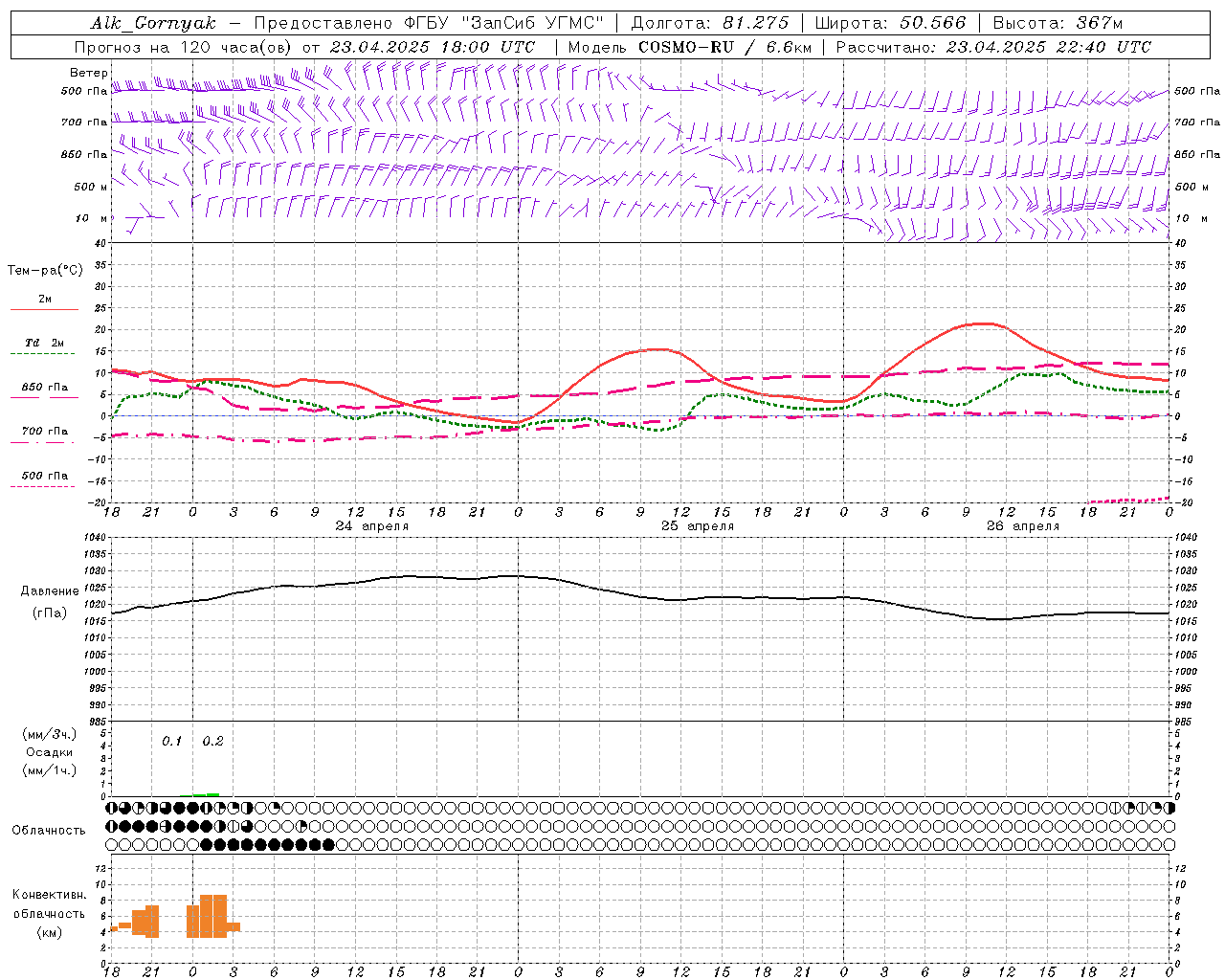Click the Давление pressure panel label
Viewport: 1225px width, 980px height.
[x=50, y=591]
